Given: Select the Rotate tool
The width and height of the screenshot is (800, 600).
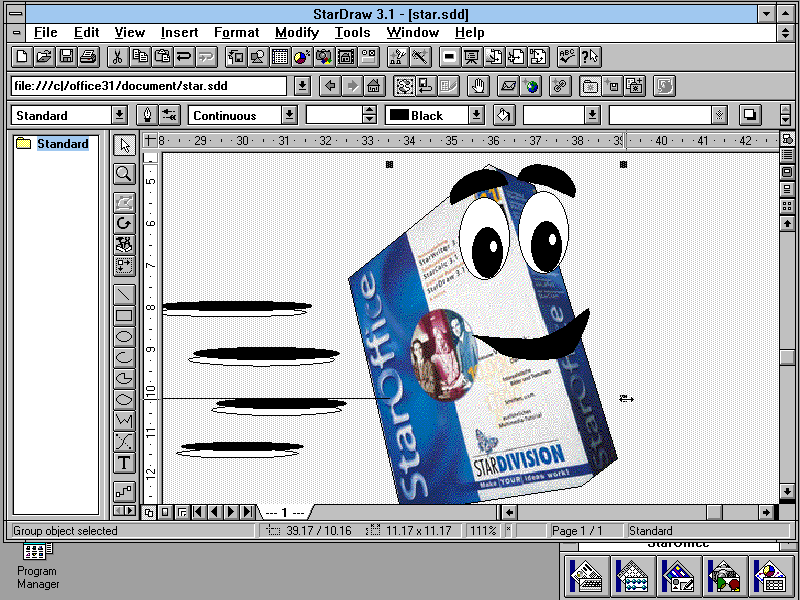Looking at the screenshot, I should 124,222.
